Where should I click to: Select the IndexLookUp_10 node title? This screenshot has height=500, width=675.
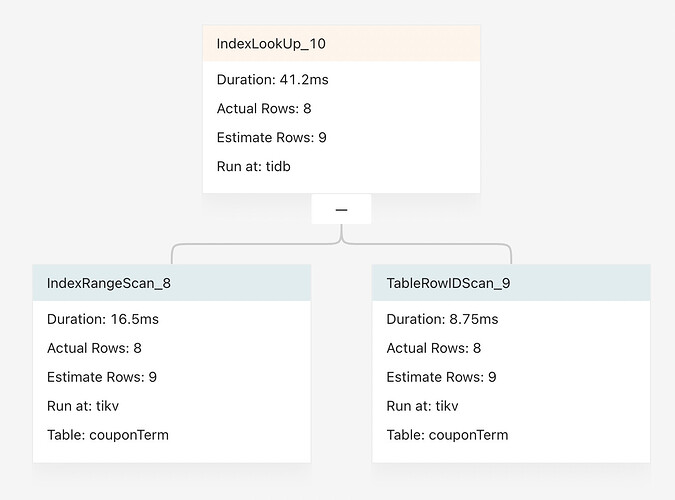point(271,44)
